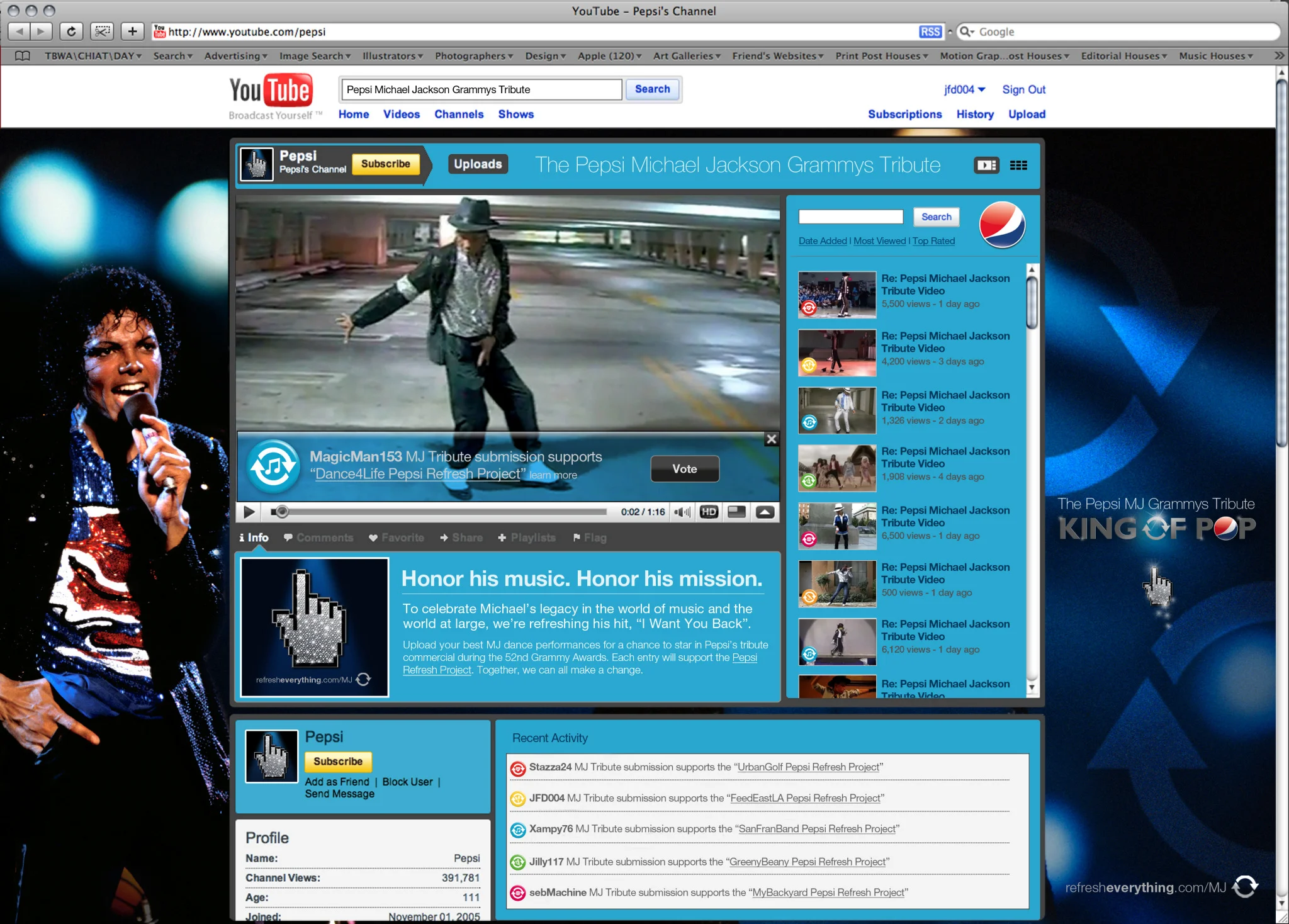Click the page scrollbar down arrow
The height and width of the screenshot is (924, 1289).
pos(1281,903)
